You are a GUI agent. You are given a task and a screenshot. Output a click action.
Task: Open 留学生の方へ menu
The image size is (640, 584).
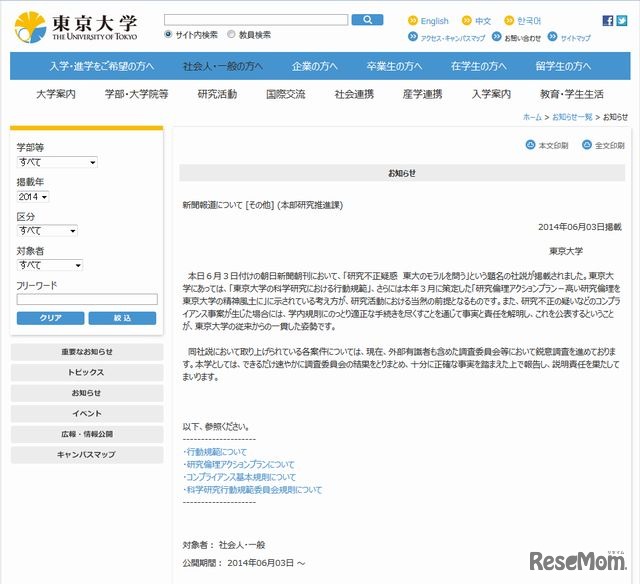pos(563,66)
